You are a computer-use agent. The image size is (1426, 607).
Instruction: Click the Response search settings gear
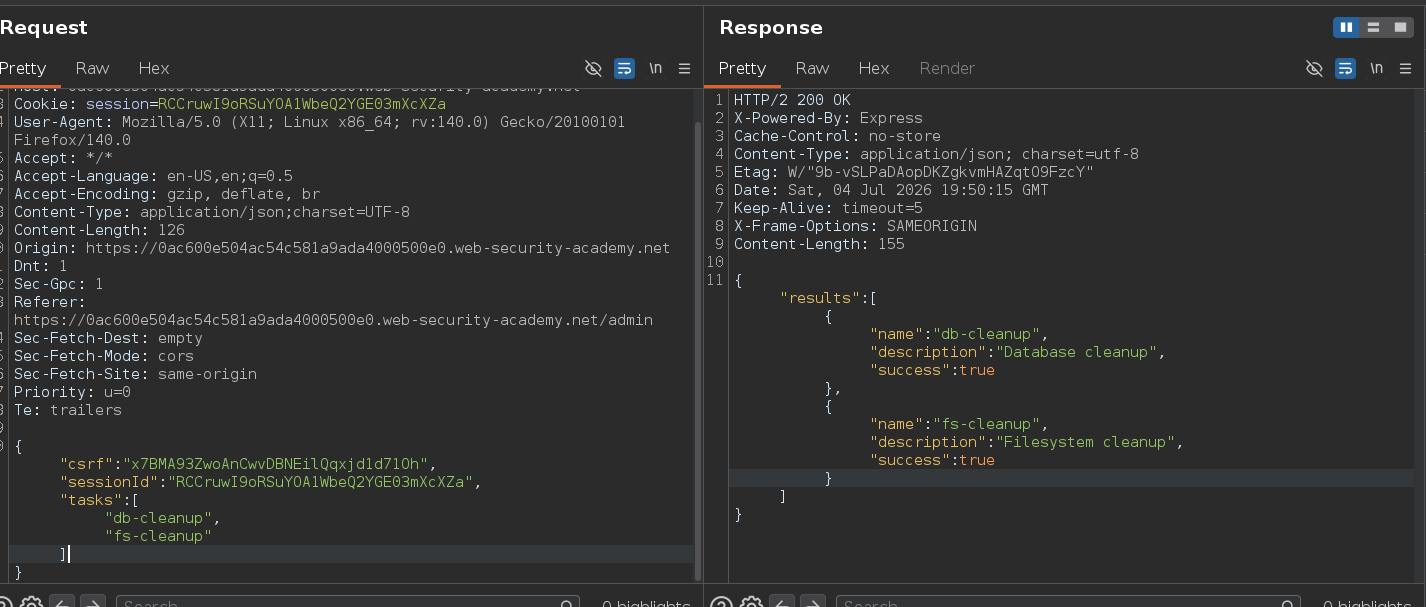point(751,603)
